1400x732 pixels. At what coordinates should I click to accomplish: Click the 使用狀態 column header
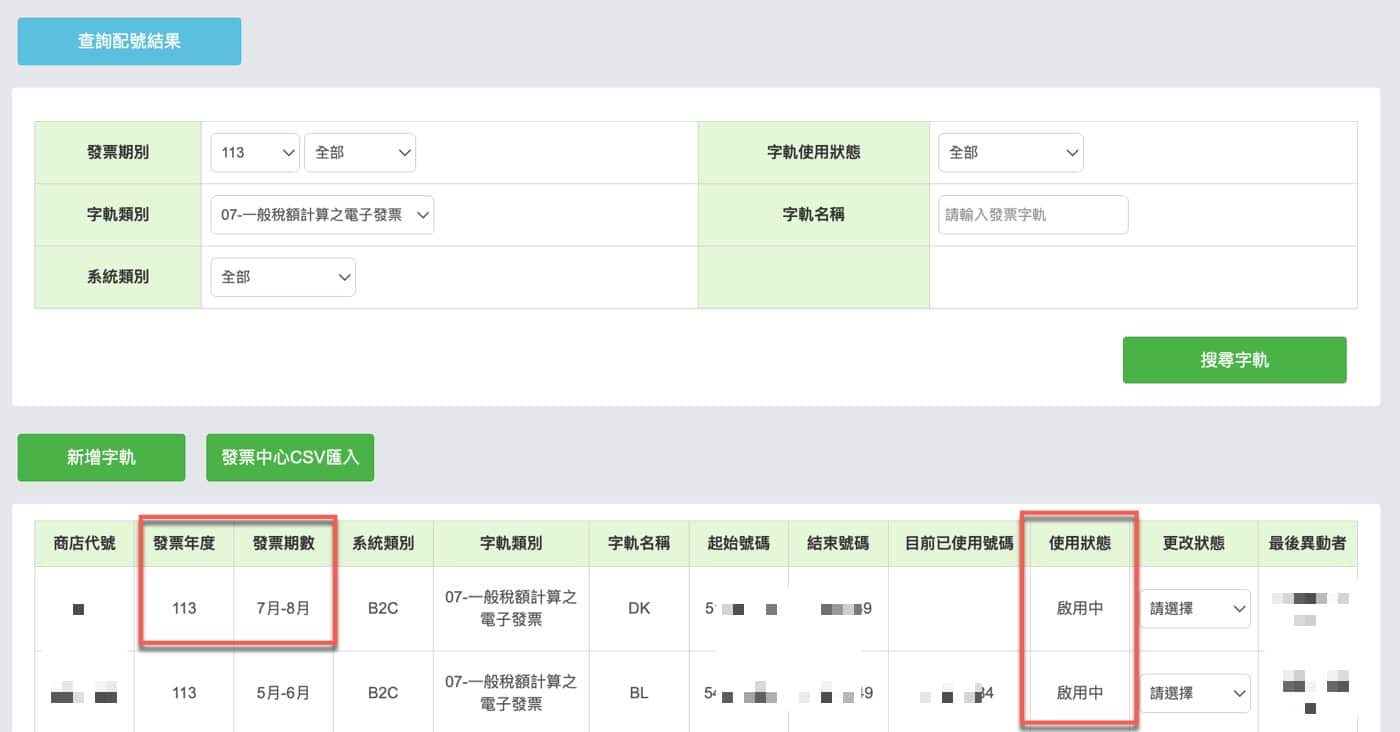click(x=1080, y=543)
